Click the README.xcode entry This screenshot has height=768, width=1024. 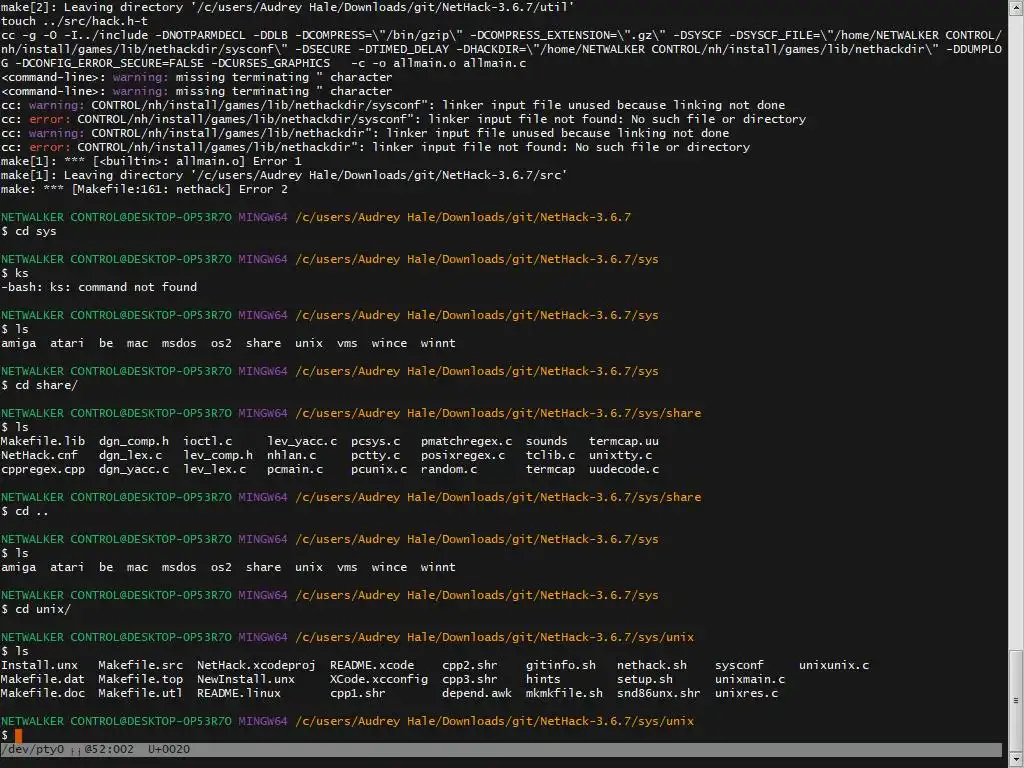[372, 665]
